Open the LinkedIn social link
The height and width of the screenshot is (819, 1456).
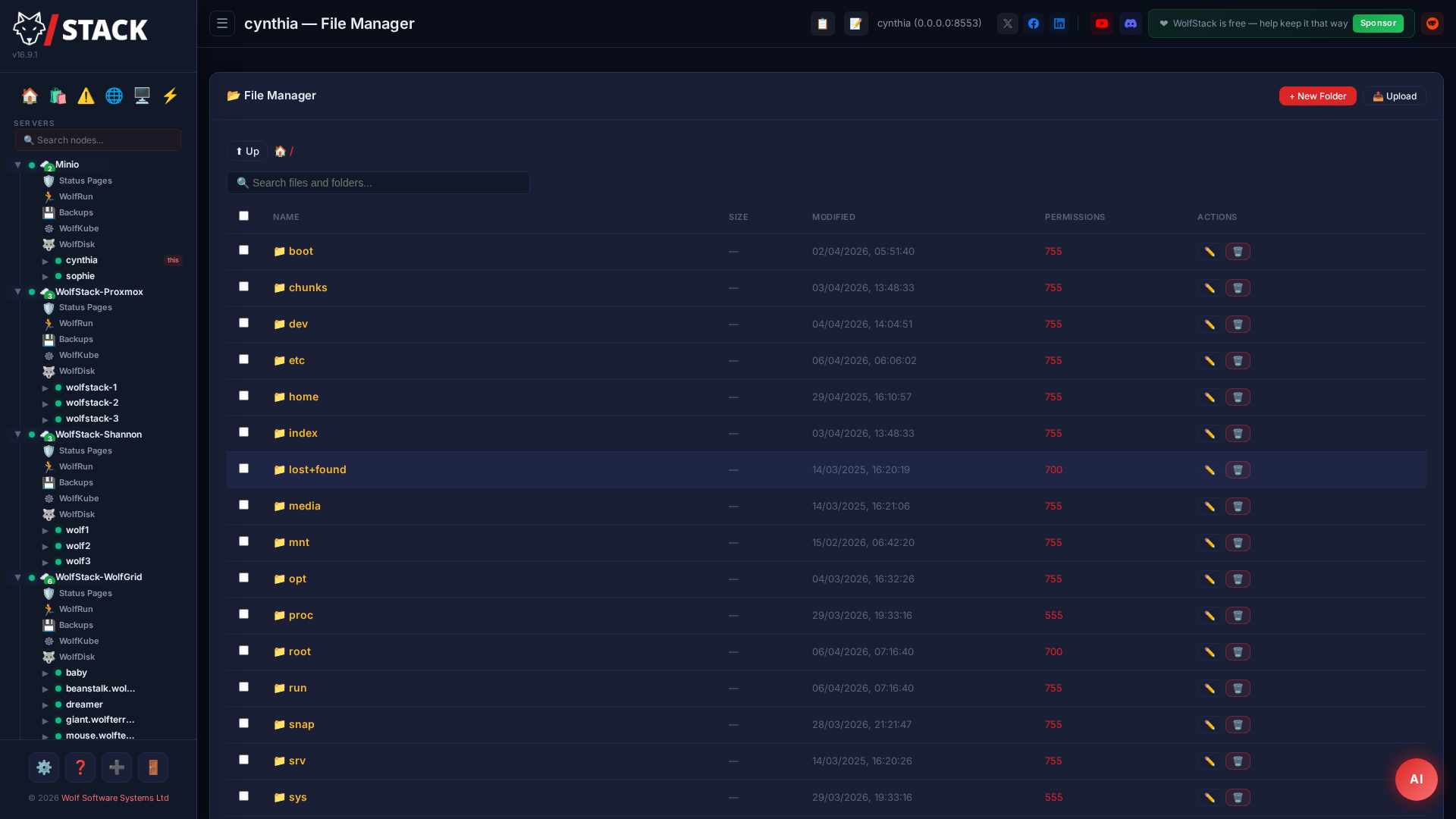pos(1059,24)
